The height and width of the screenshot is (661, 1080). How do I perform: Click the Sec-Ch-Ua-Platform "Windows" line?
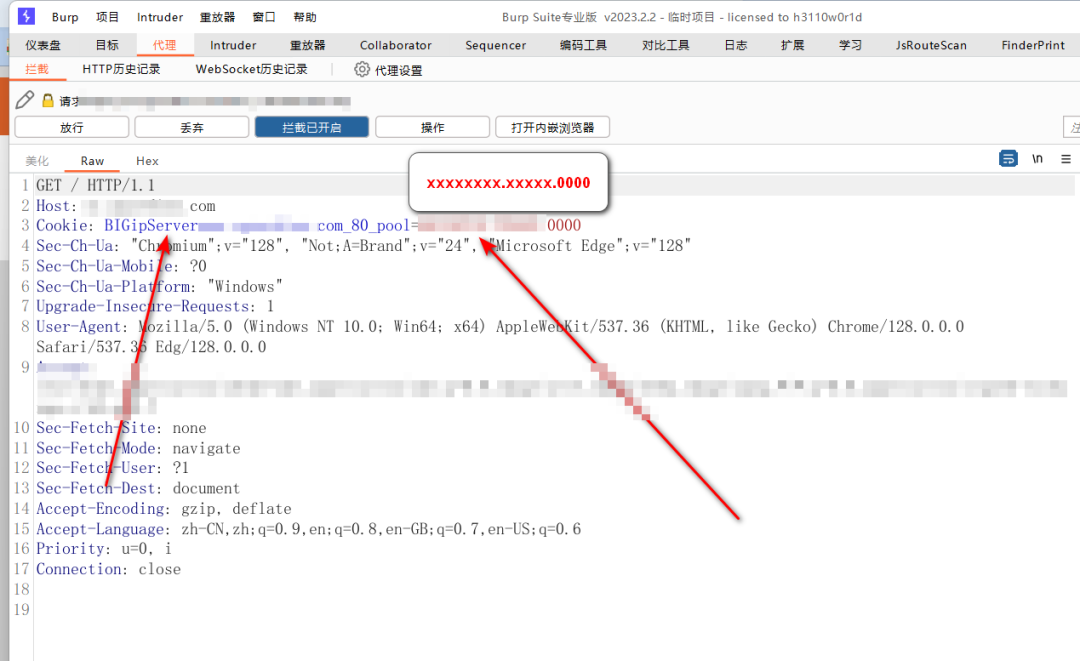click(159, 286)
